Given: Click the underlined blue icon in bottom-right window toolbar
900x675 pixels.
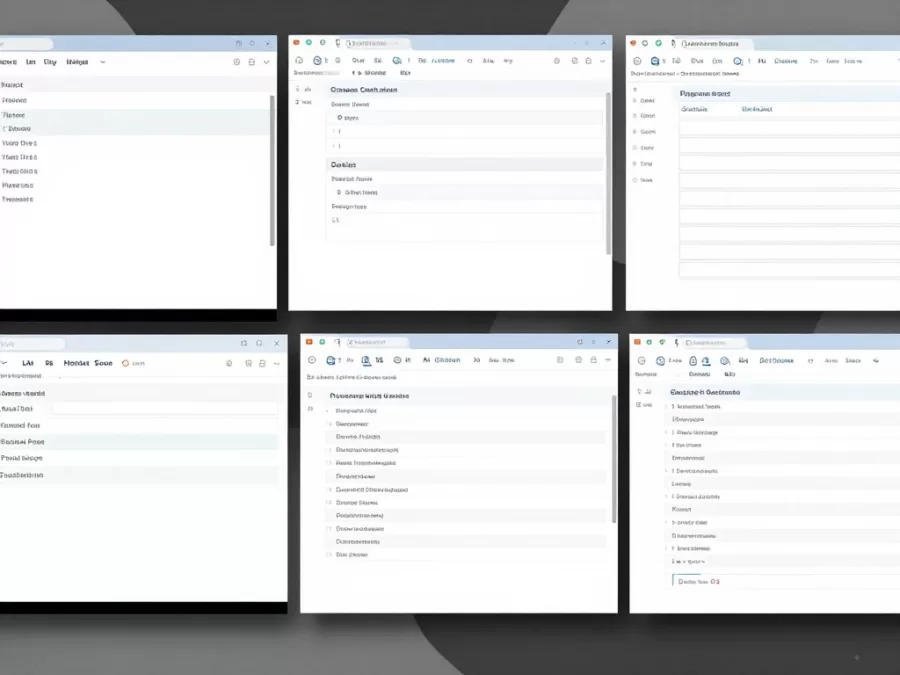Looking at the screenshot, I should (706, 360).
